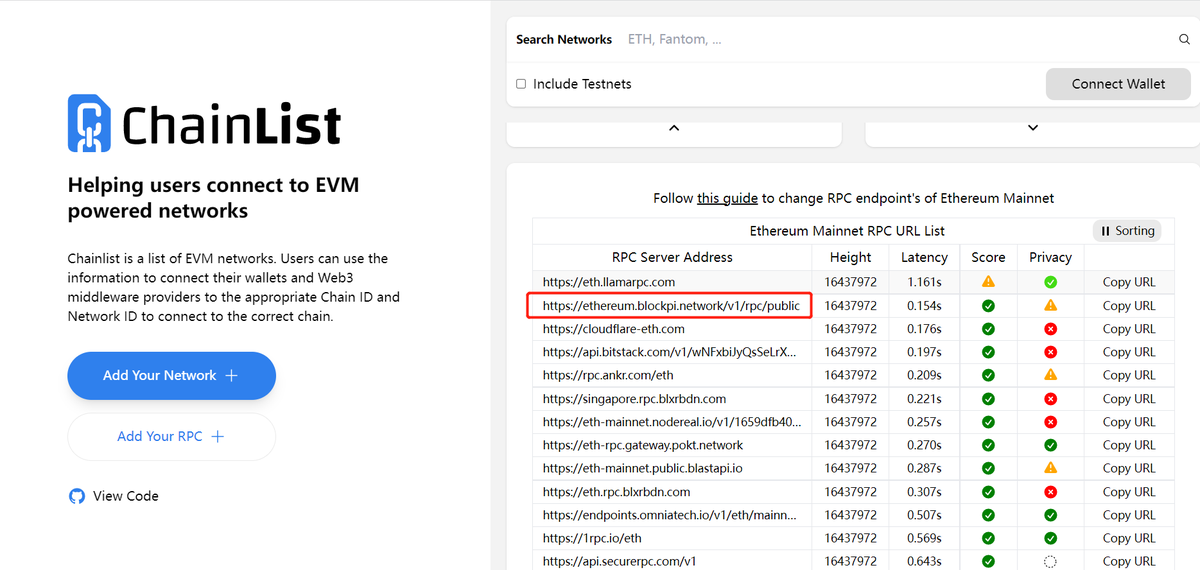The width and height of the screenshot is (1200, 570).
Task: Copy URL for ethereum.blockpi.network
Action: pos(1129,306)
